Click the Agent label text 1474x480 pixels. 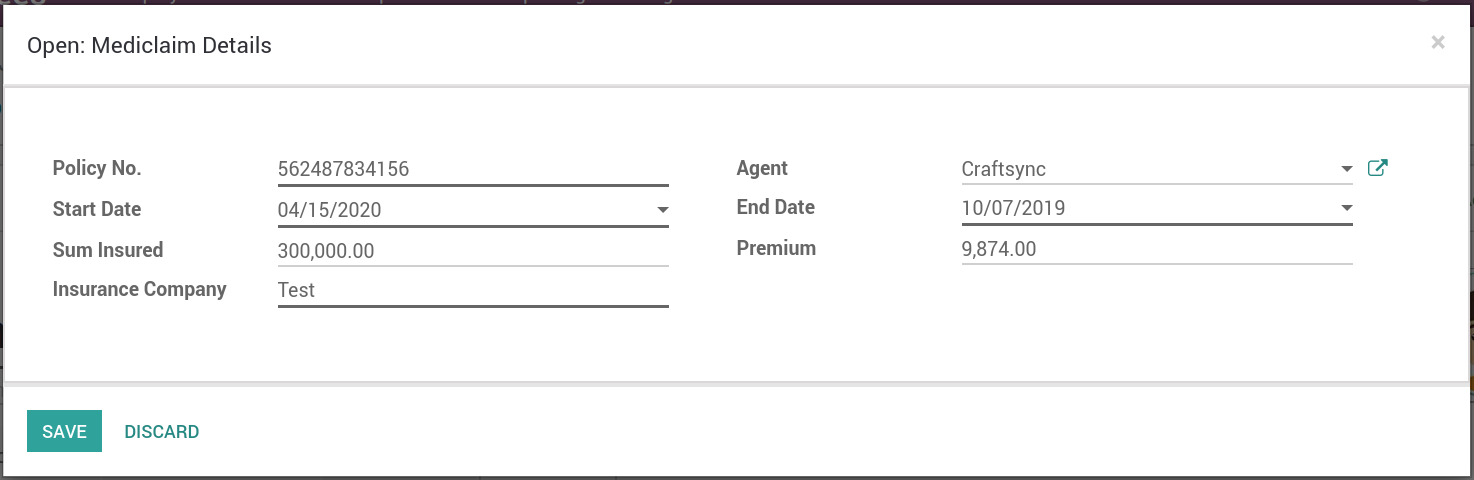762,168
